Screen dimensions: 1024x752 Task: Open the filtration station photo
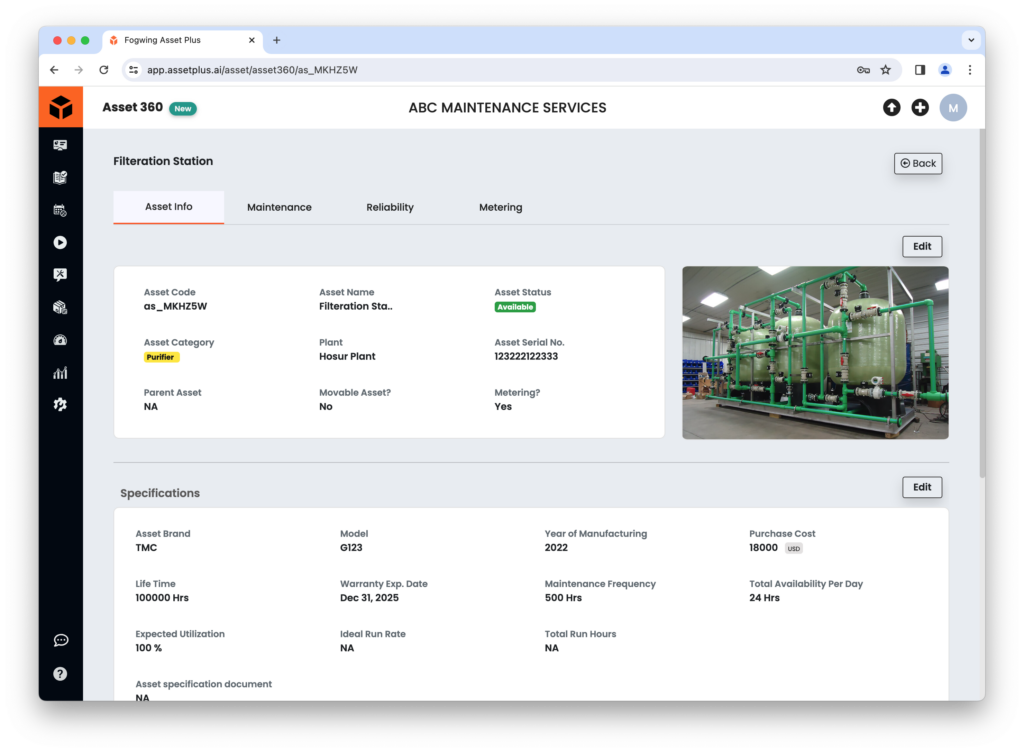[815, 352]
